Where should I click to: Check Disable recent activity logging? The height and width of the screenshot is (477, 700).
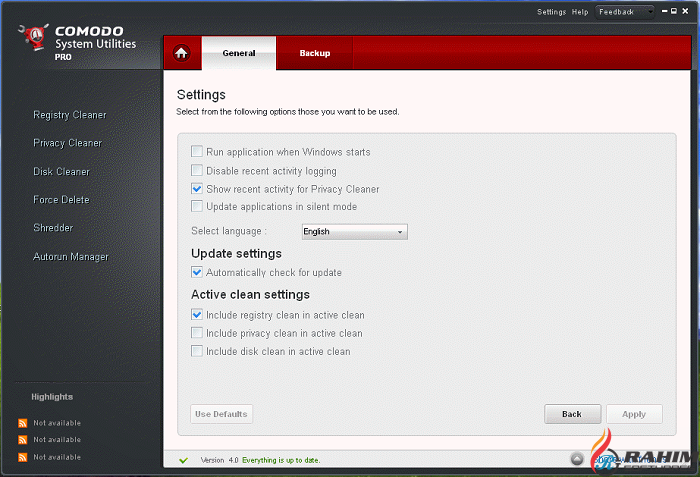pos(197,170)
